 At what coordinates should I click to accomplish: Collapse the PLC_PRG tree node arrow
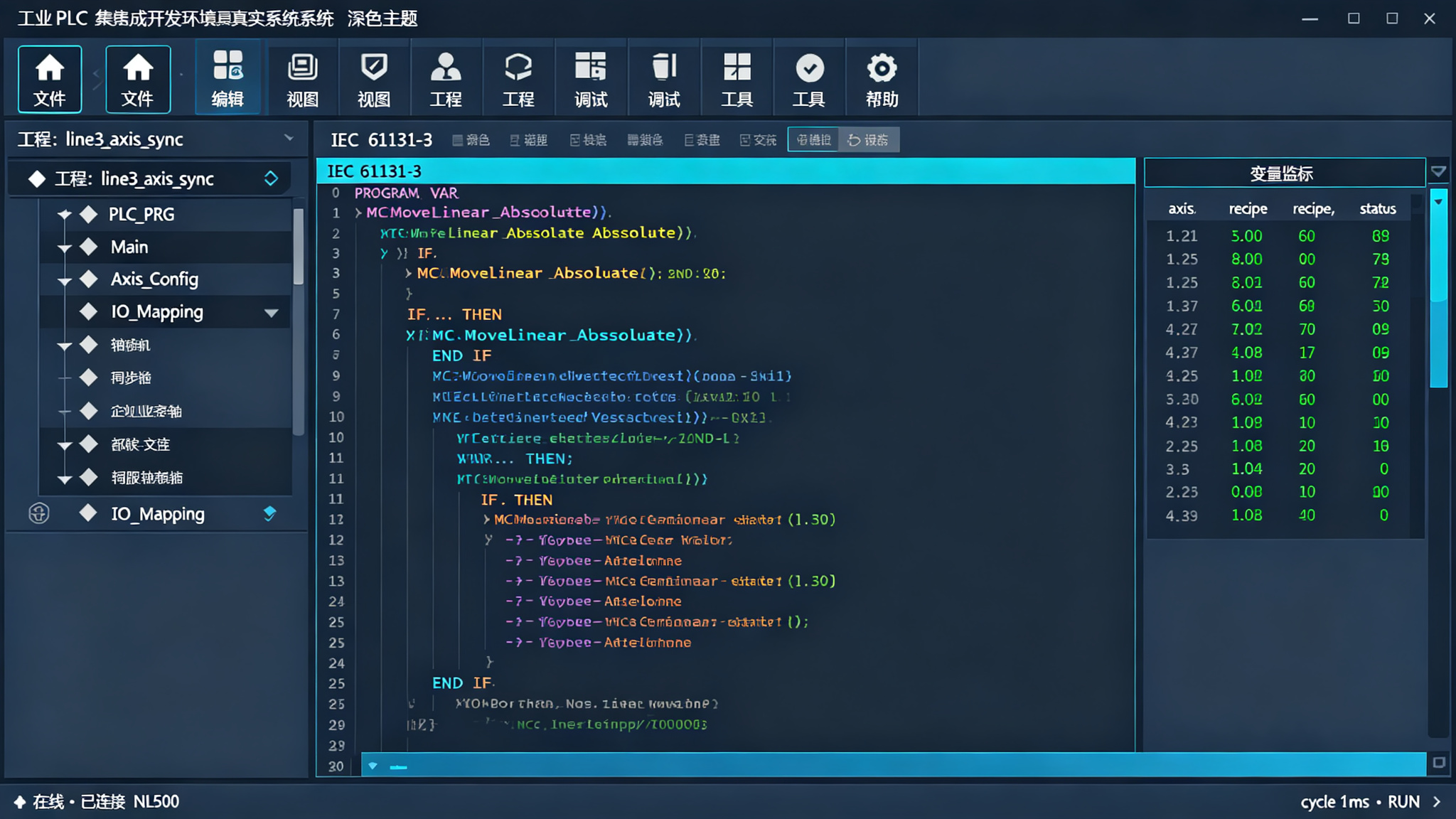(x=65, y=215)
